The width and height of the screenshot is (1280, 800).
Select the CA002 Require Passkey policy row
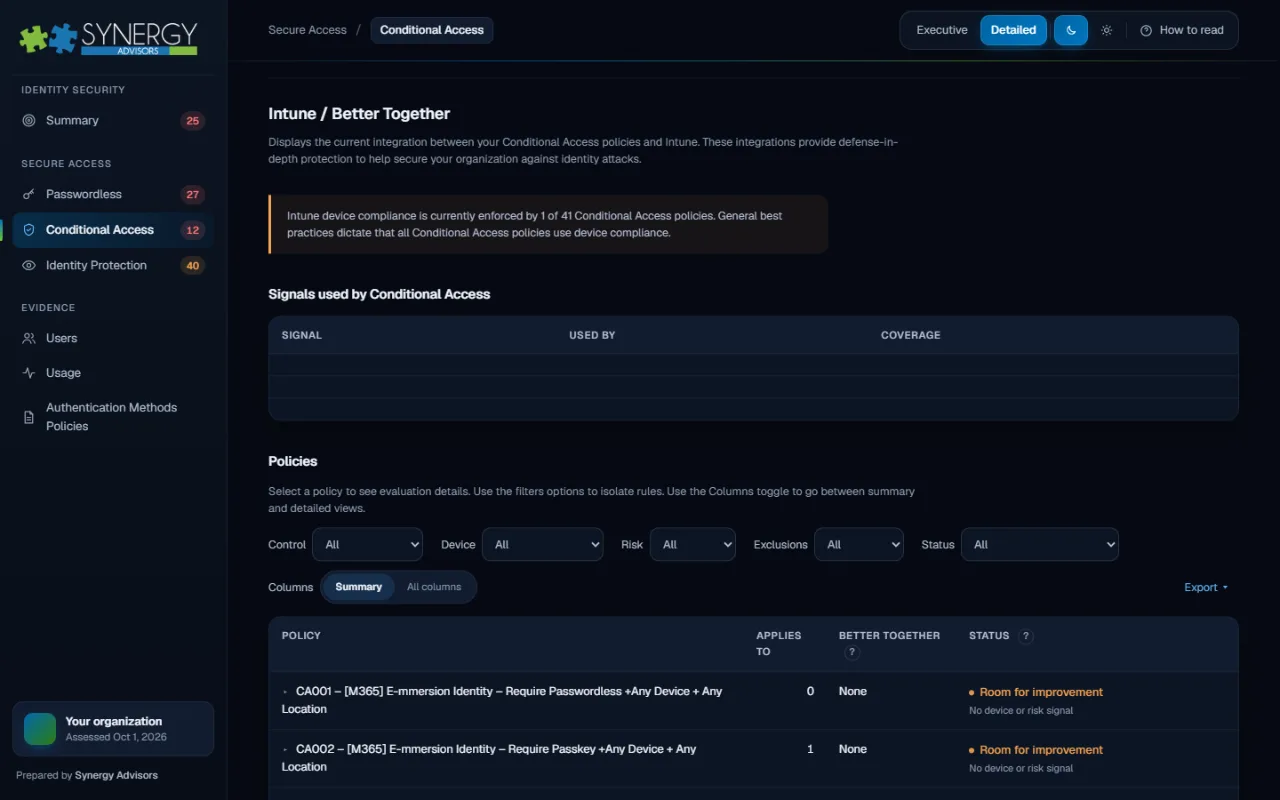(753, 758)
